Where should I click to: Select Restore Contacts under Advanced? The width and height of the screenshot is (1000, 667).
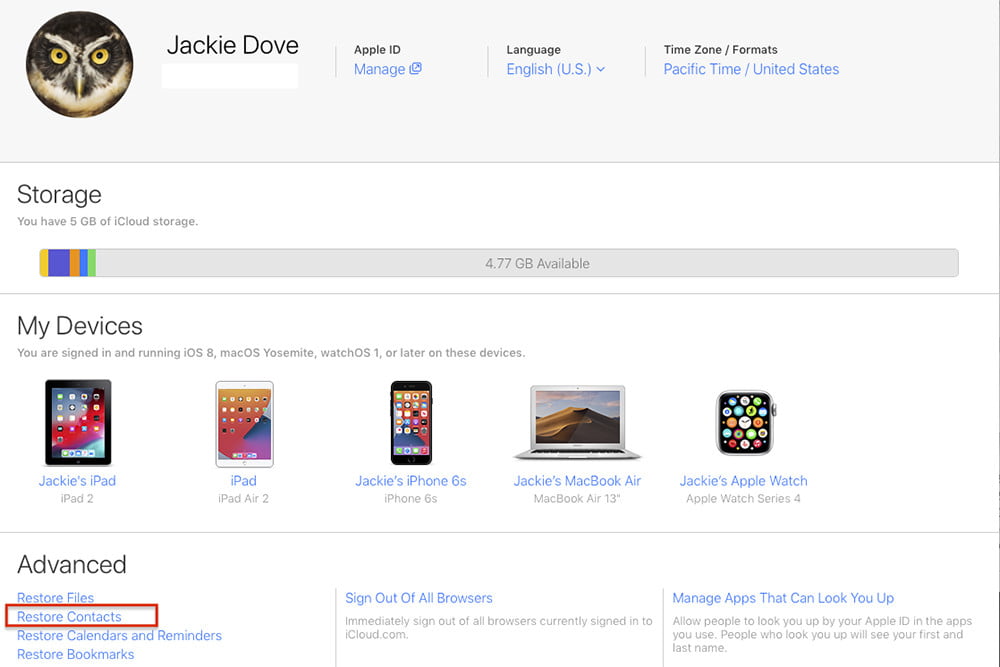click(69, 617)
